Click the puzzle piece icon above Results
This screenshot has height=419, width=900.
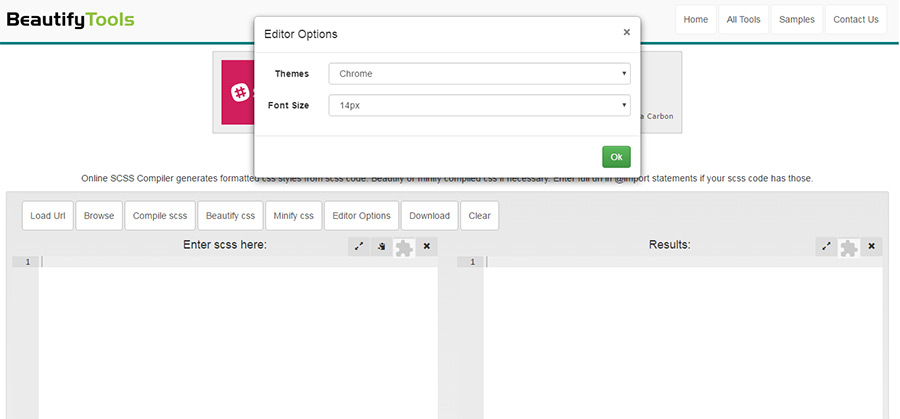point(849,247)
